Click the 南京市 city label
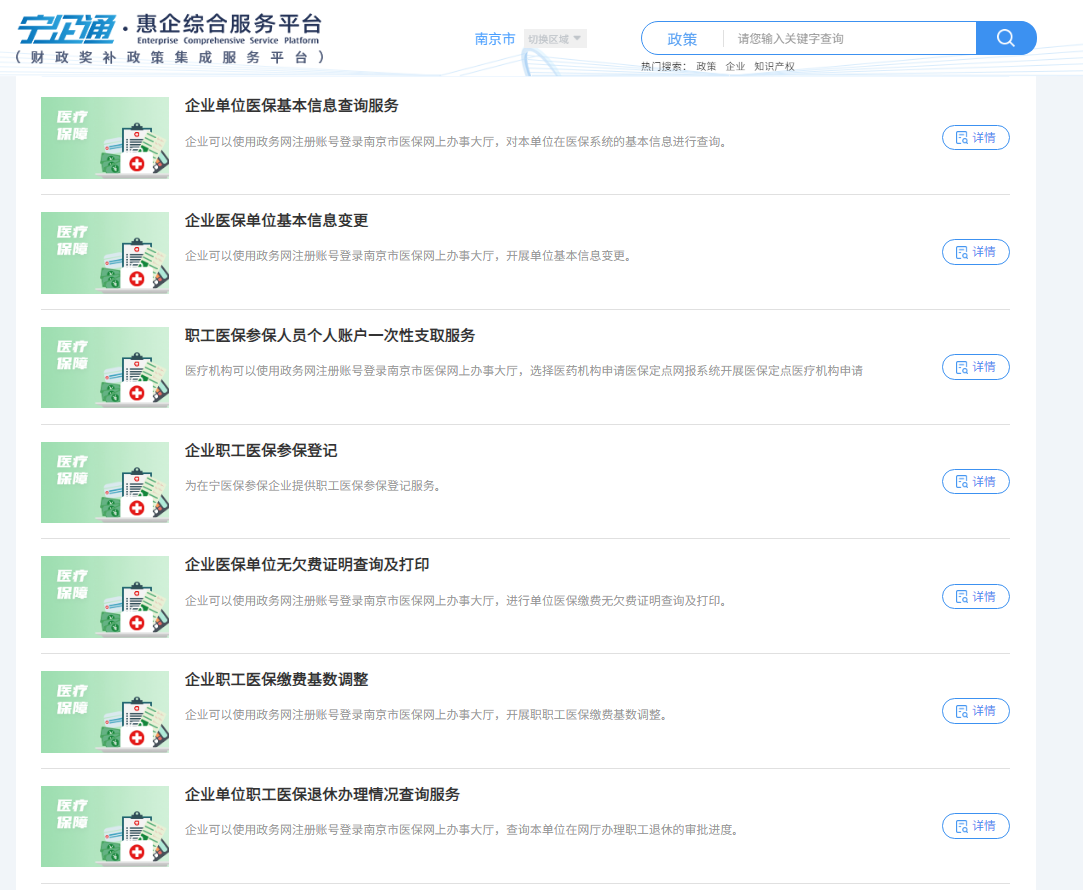The width and height of the screenshot is (1083, 890). 495,39
